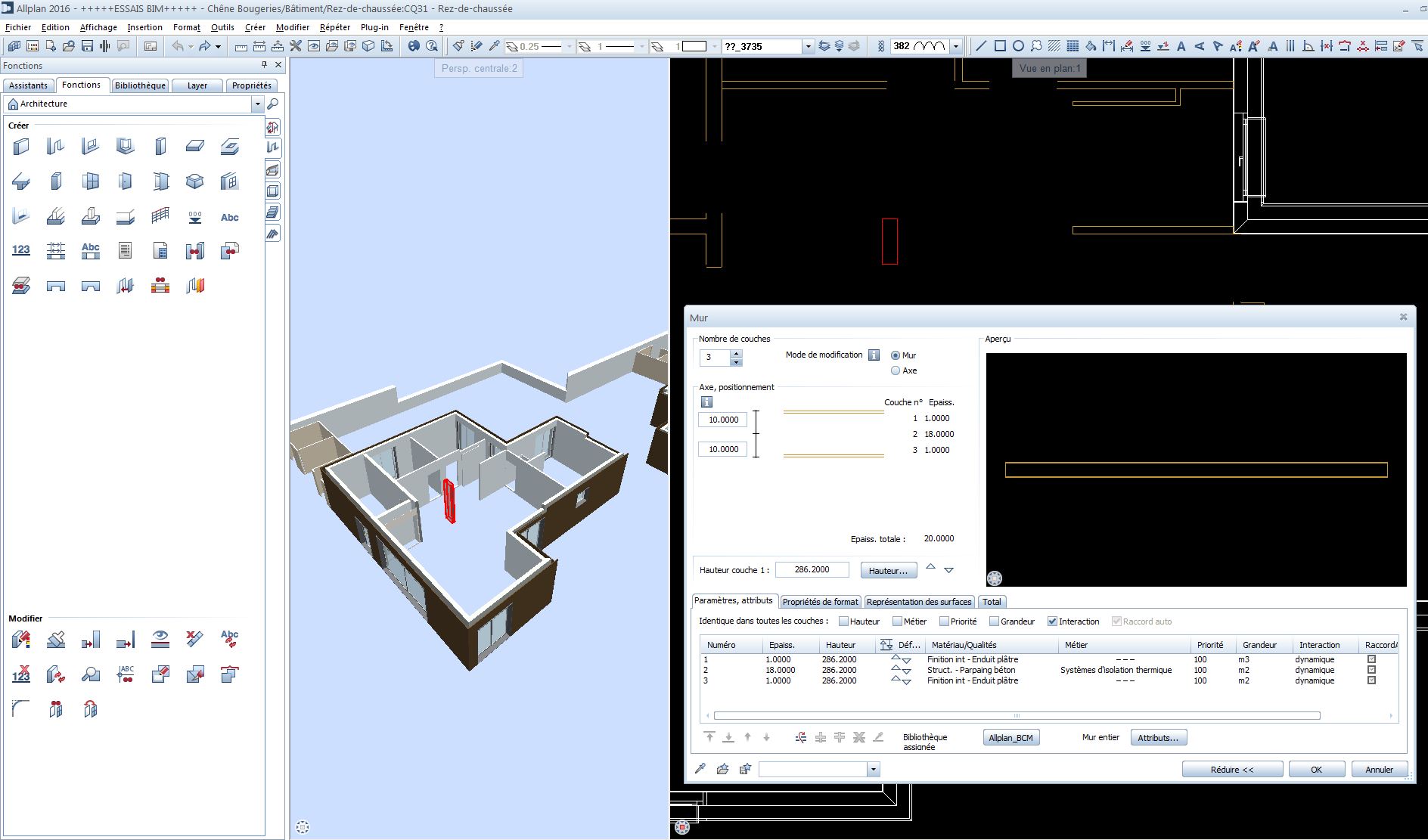This screenshot has height=840, width=1428.
Task: Click the undo arrow in toolbar
Action: click(x=177, y=46)
